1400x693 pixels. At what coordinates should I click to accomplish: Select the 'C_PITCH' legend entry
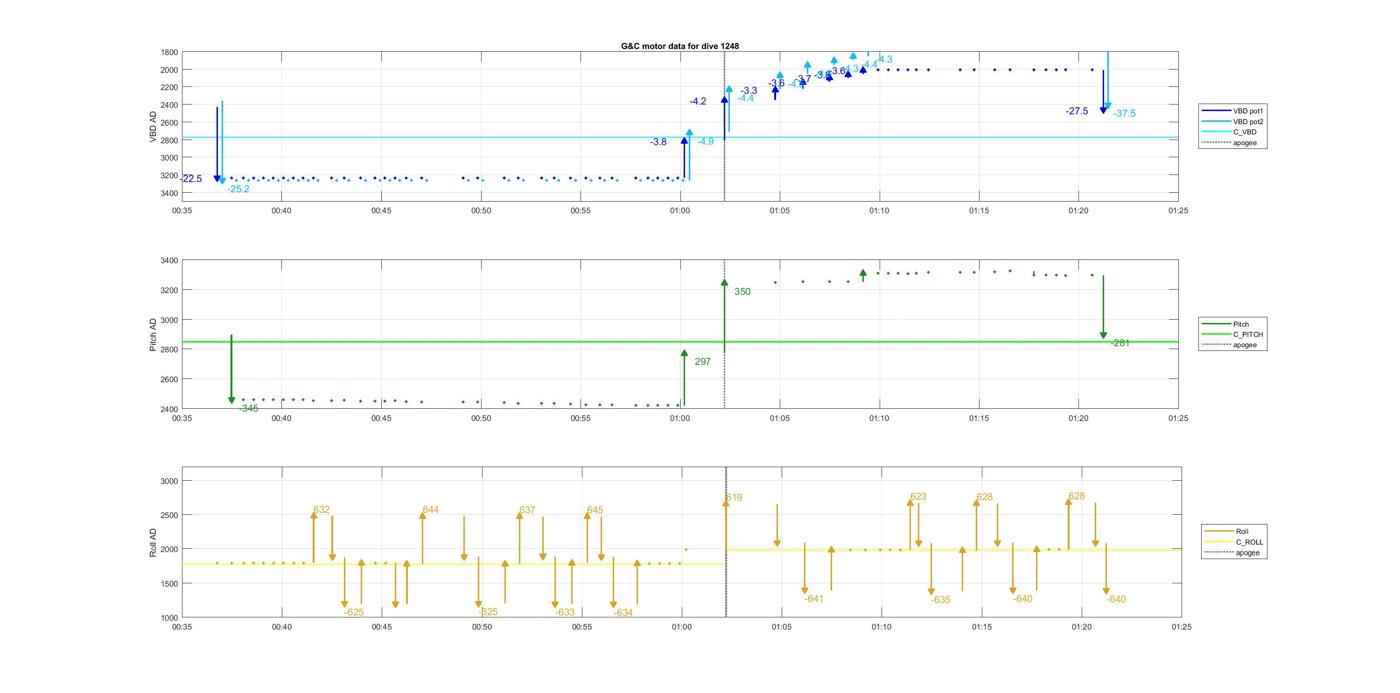(1234, 334)
